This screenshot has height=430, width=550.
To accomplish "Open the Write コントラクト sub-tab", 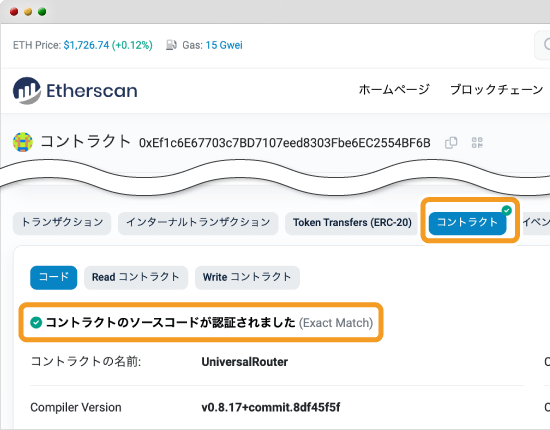I will click(x=247, y=277).
